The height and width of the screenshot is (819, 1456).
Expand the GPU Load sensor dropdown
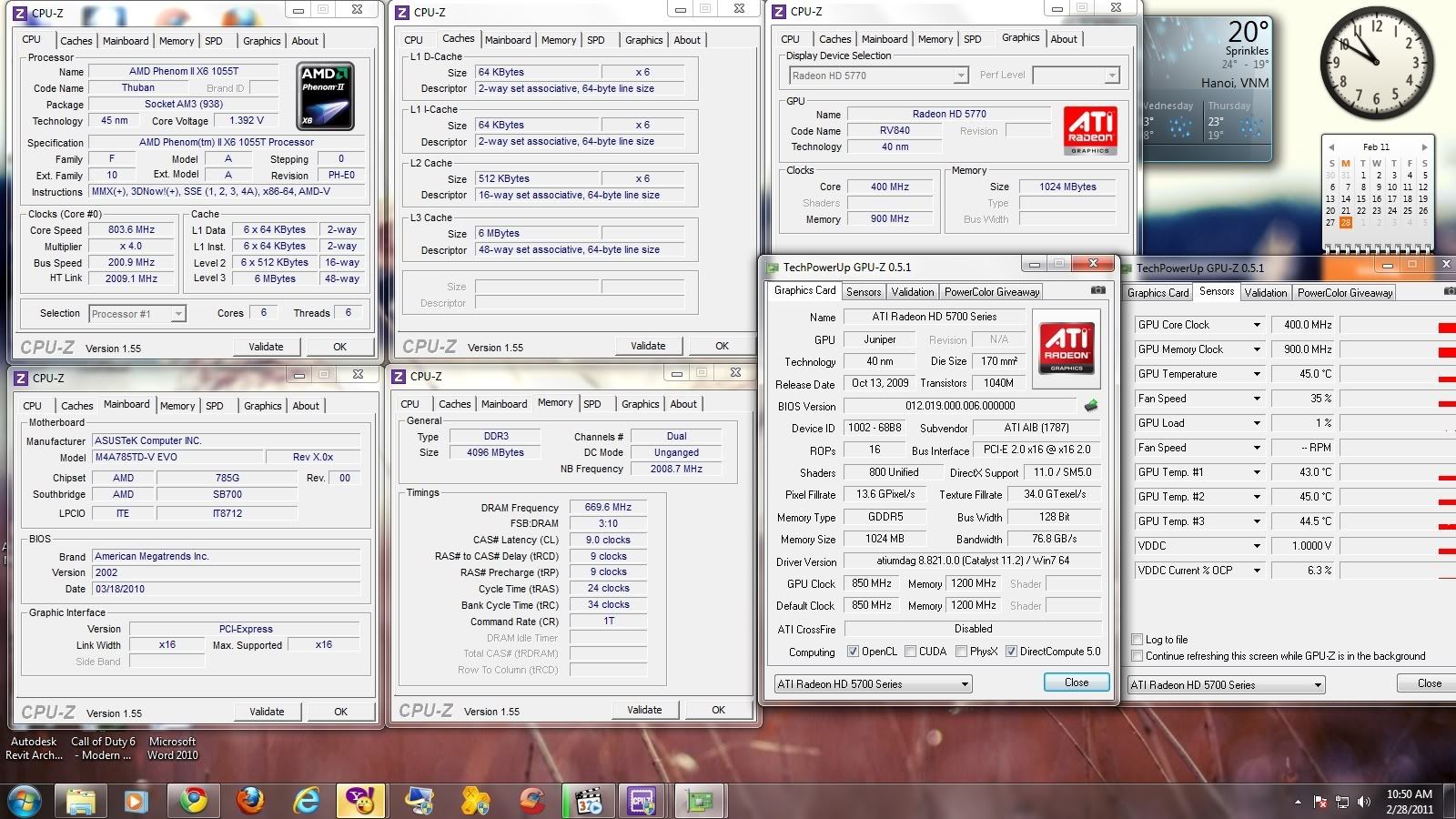[x=1257, y=423]
